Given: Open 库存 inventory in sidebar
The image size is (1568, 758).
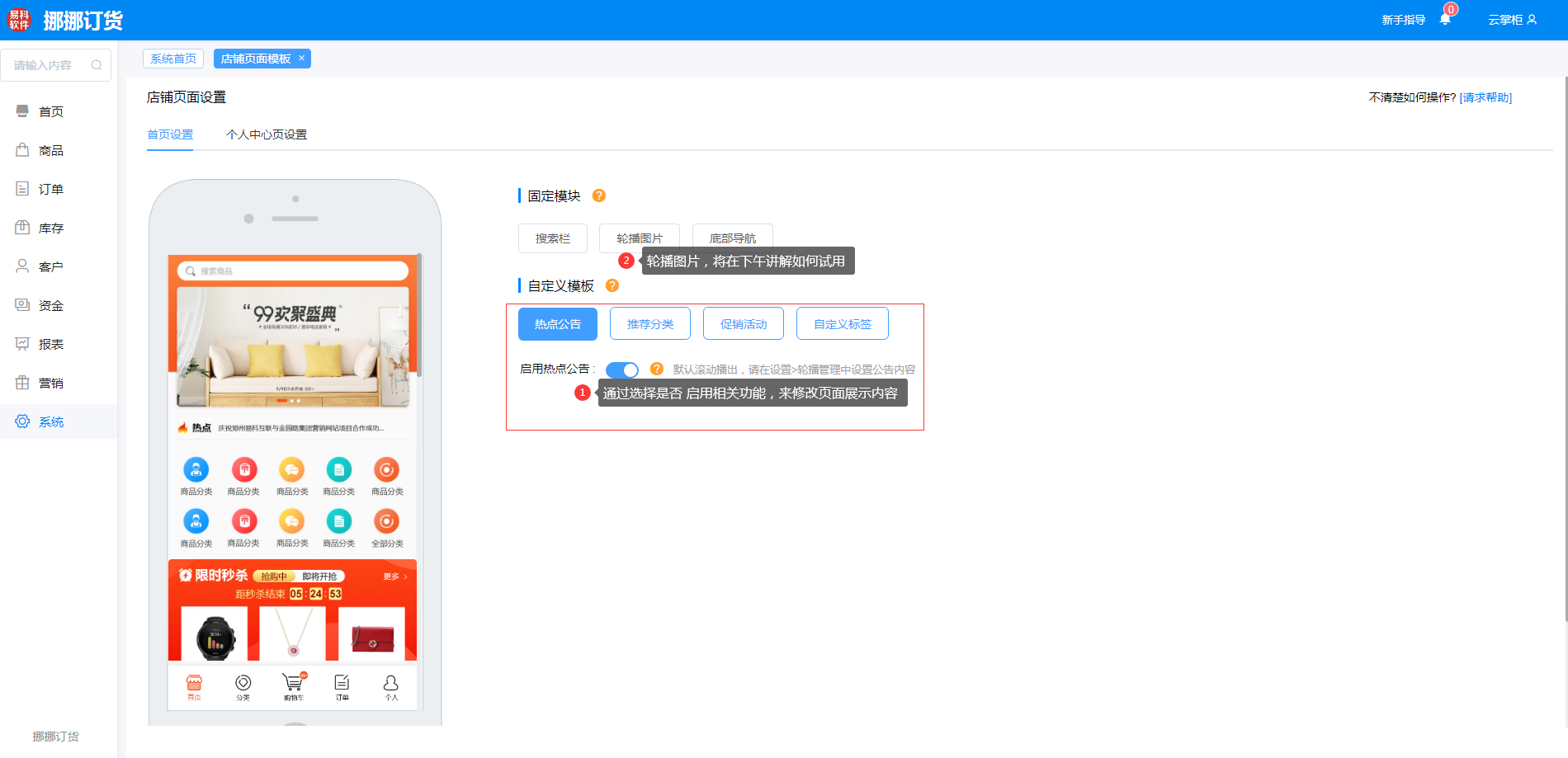Looking at the screenshot, I should [51, 228].
